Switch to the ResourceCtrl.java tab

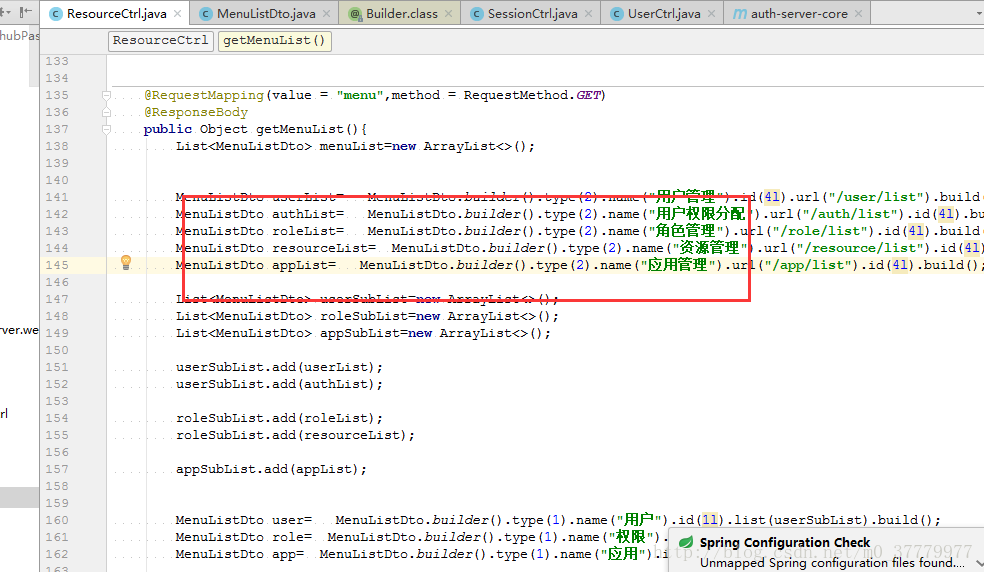pos(113,13)
